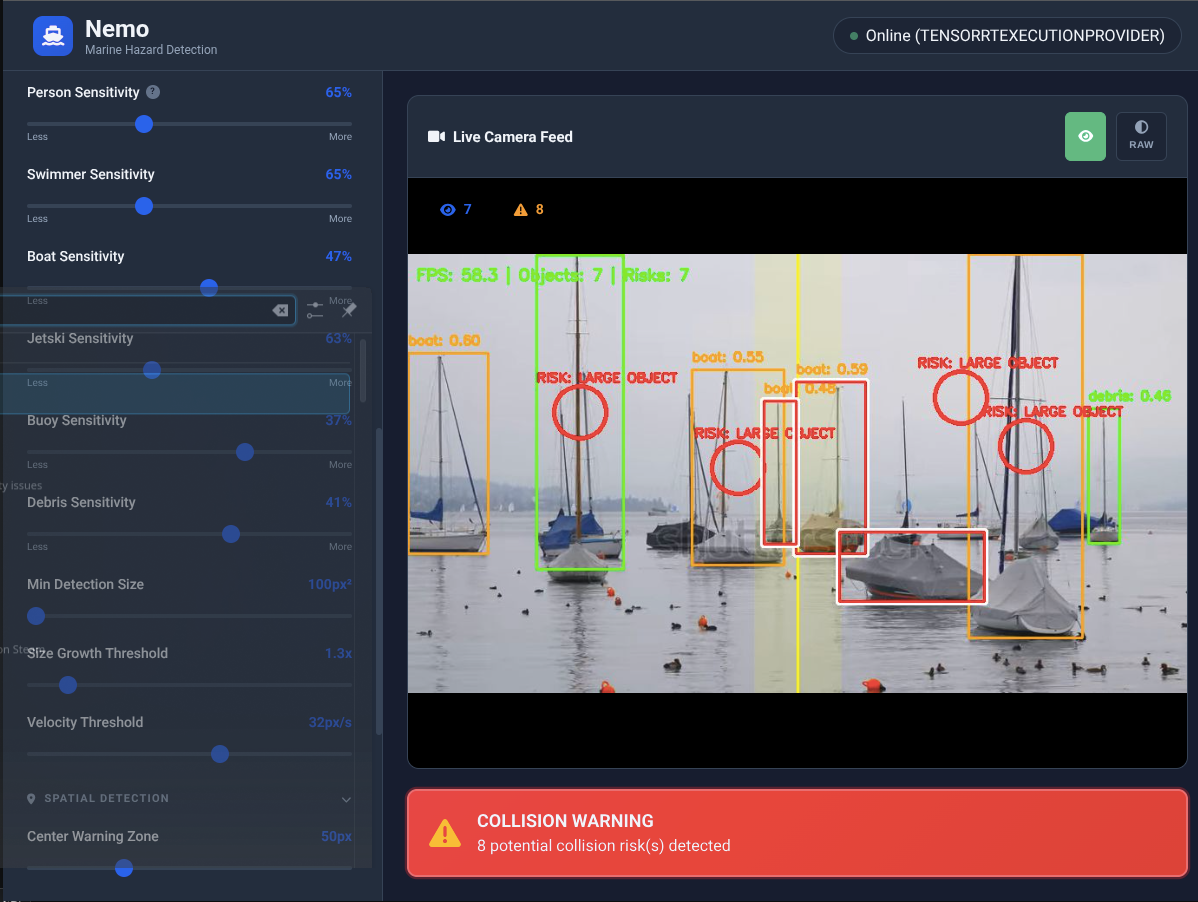Click the Swimmer Sensitivity slider handle

[x=143, y=206]
